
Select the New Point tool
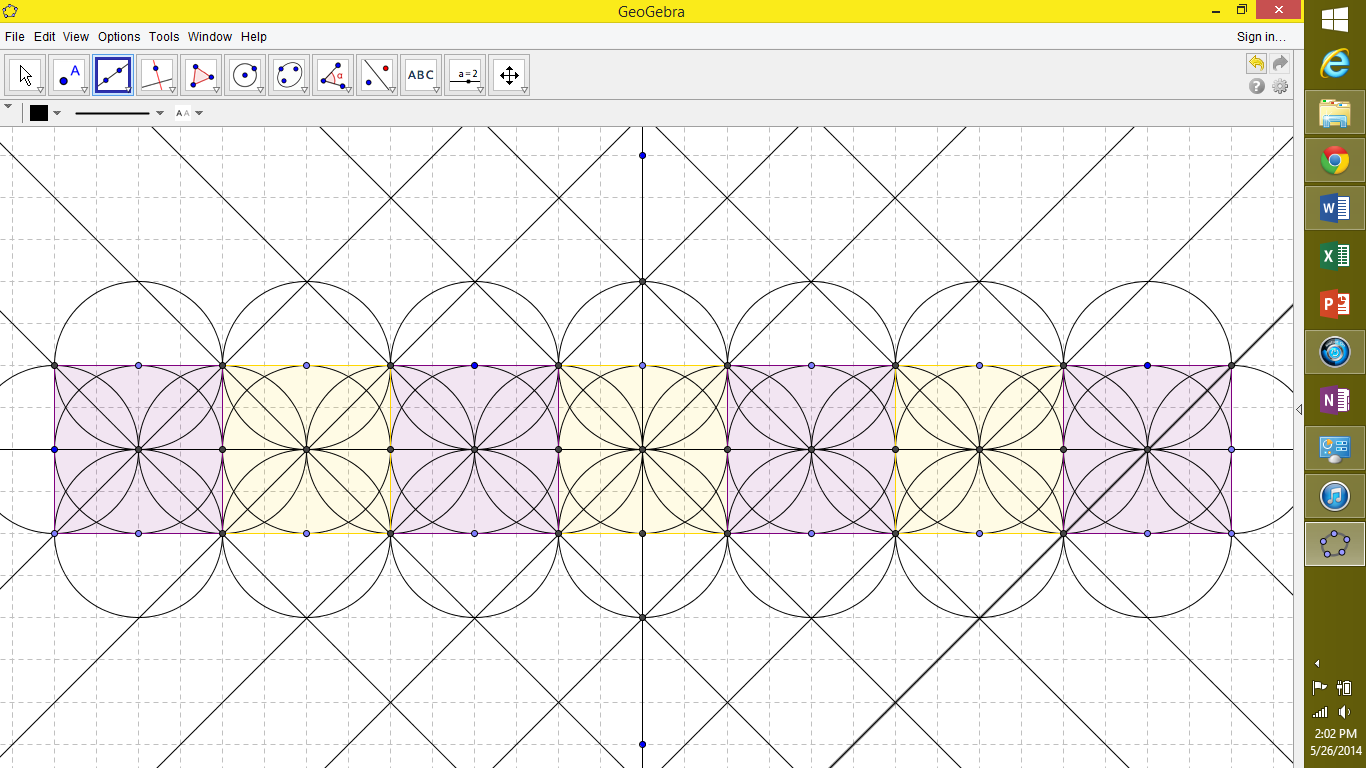coord(69,75)
